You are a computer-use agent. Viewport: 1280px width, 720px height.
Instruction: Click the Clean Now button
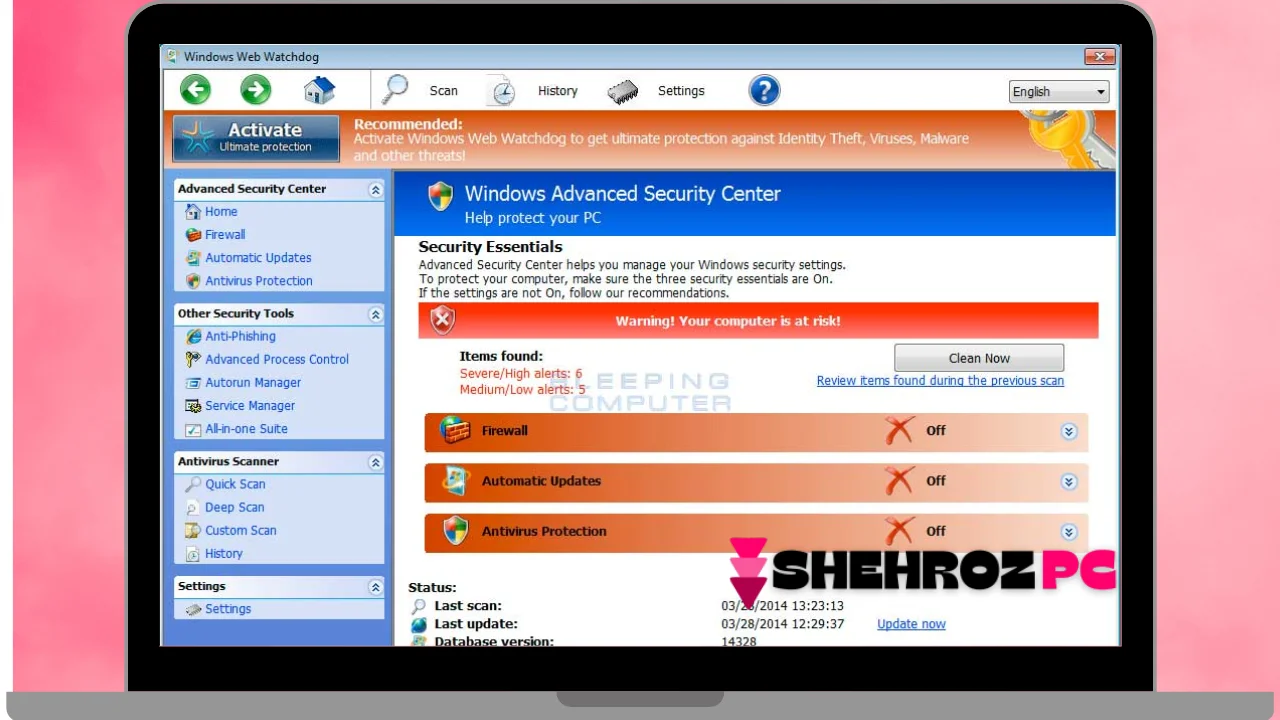979,358
